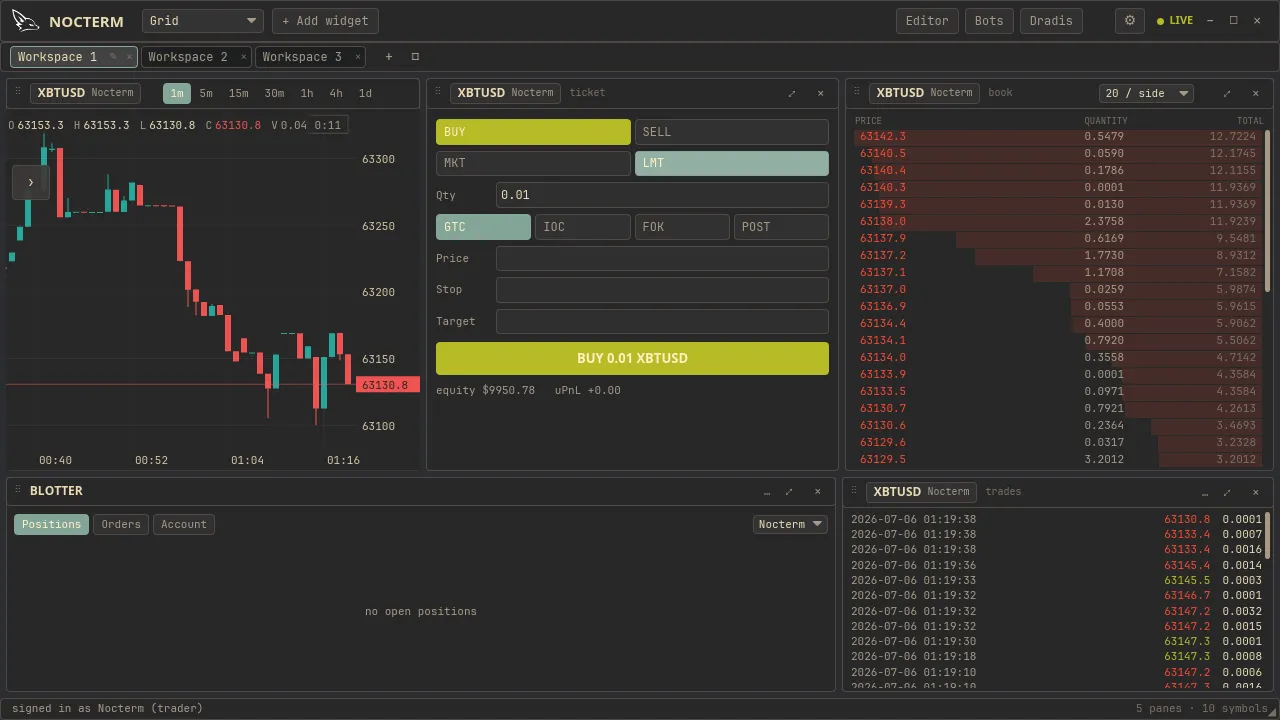Open the Blotter Nocterm account dropdown
Image resolution: width=1280 pixels, height=720 pixels.
790,524
